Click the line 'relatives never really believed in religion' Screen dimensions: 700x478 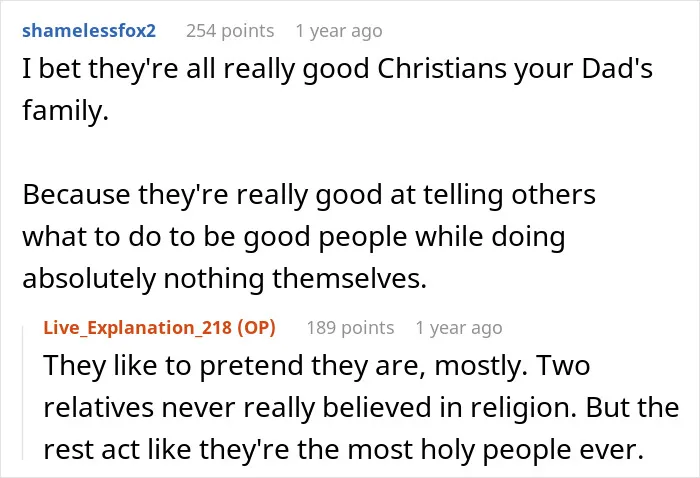click(361, 407)
